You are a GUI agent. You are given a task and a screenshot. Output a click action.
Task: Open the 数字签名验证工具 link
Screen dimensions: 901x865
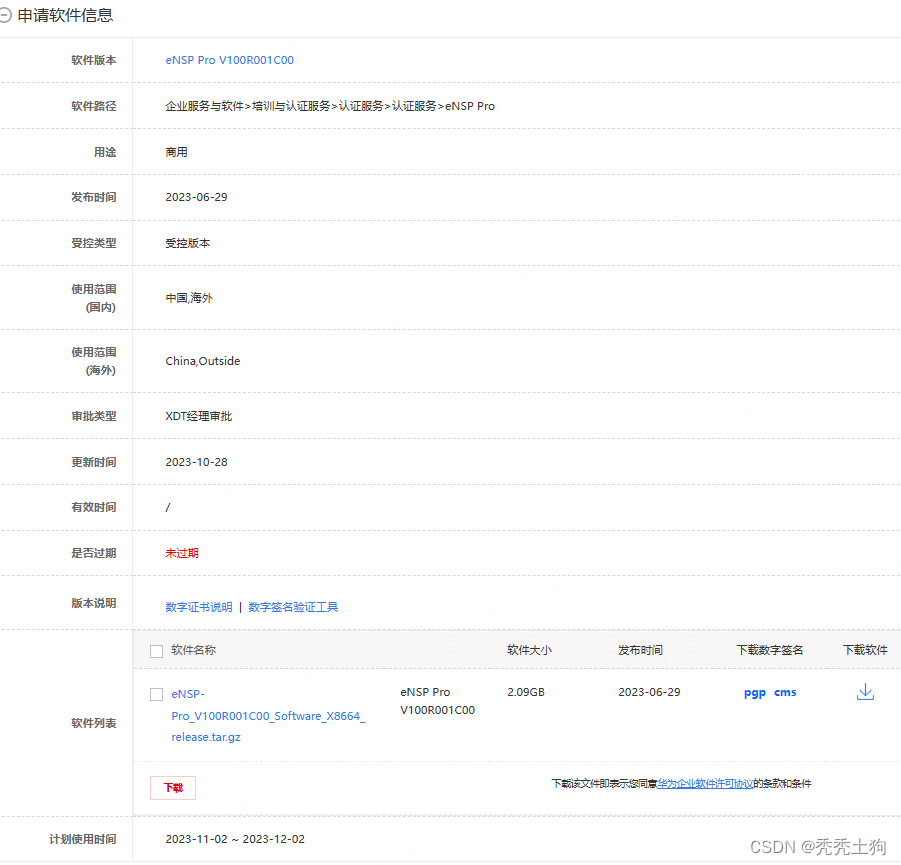point(293,608)
